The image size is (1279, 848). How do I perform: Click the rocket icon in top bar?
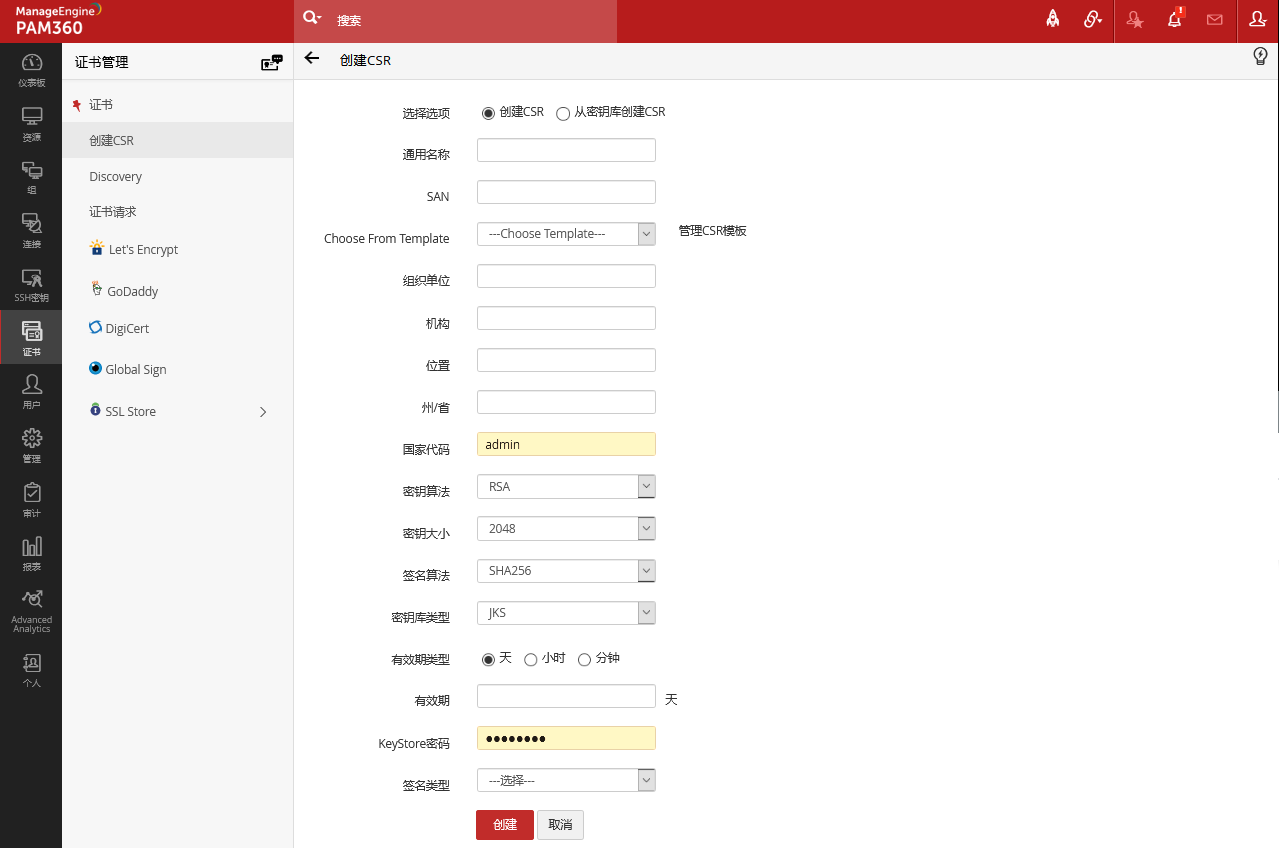tap(1052, 20)
